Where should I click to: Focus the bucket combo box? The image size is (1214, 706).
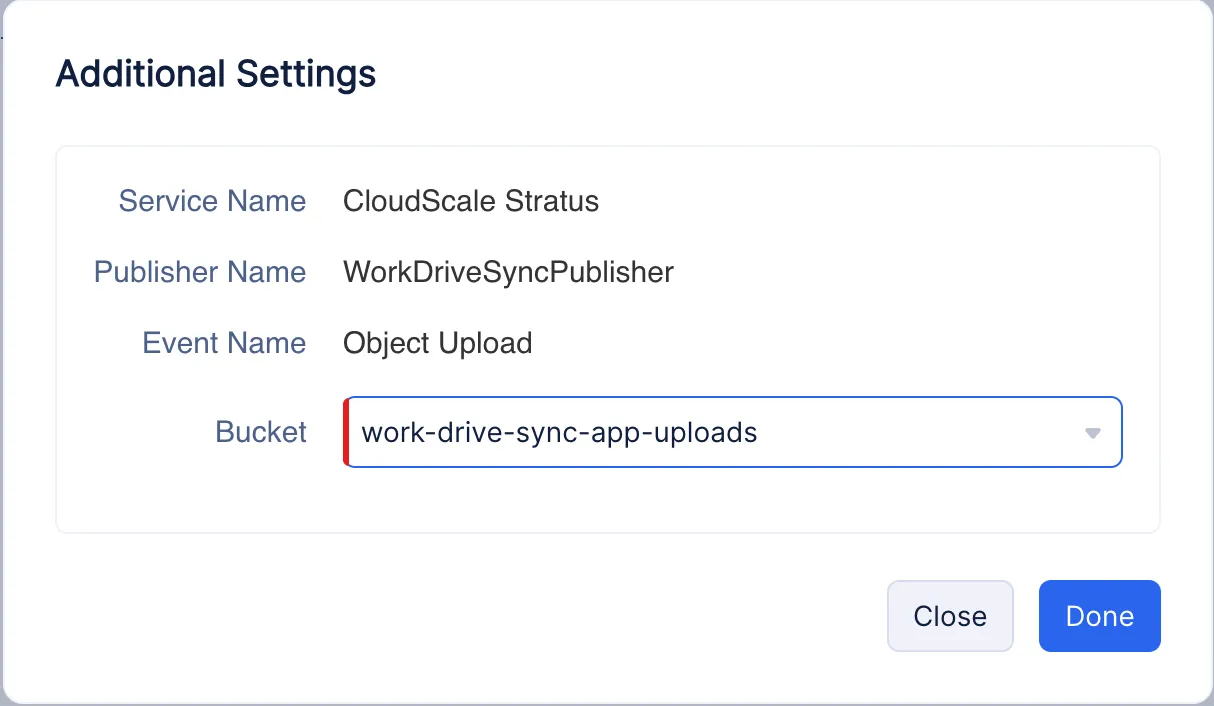pos(700,432)
